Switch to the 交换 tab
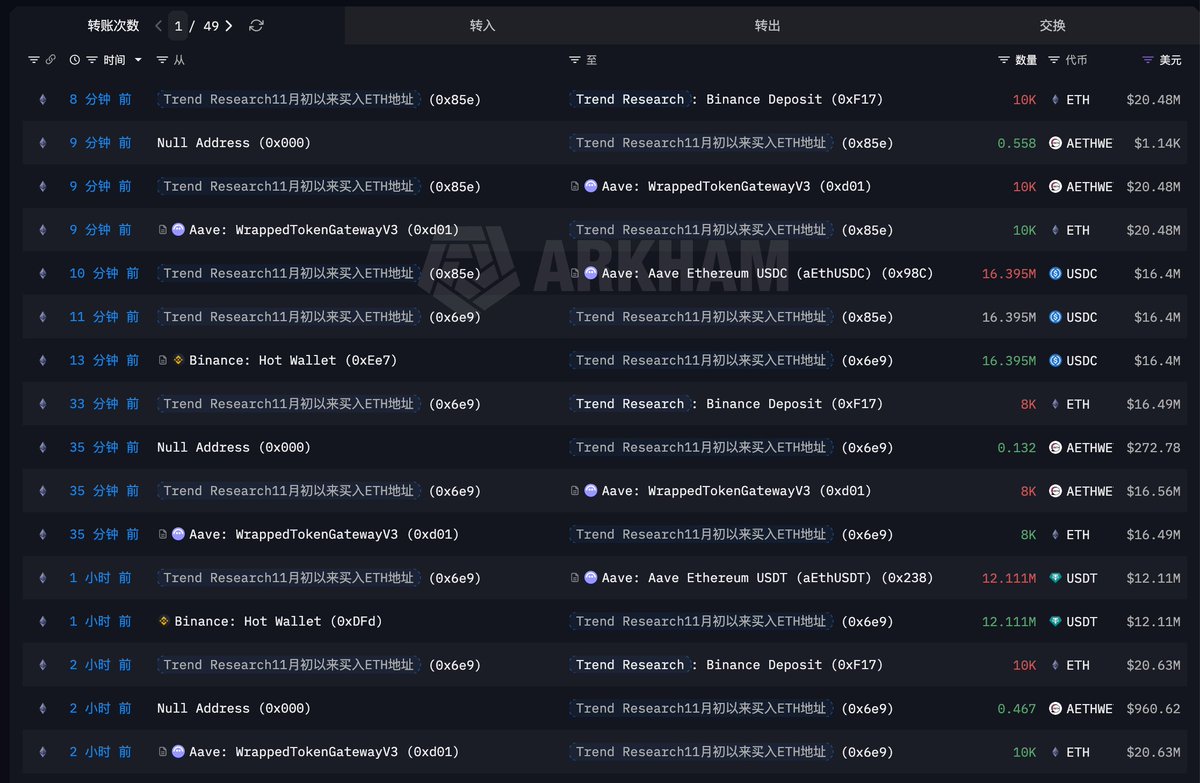Viewport: 1200px width, 783px height. point(1053,26)
